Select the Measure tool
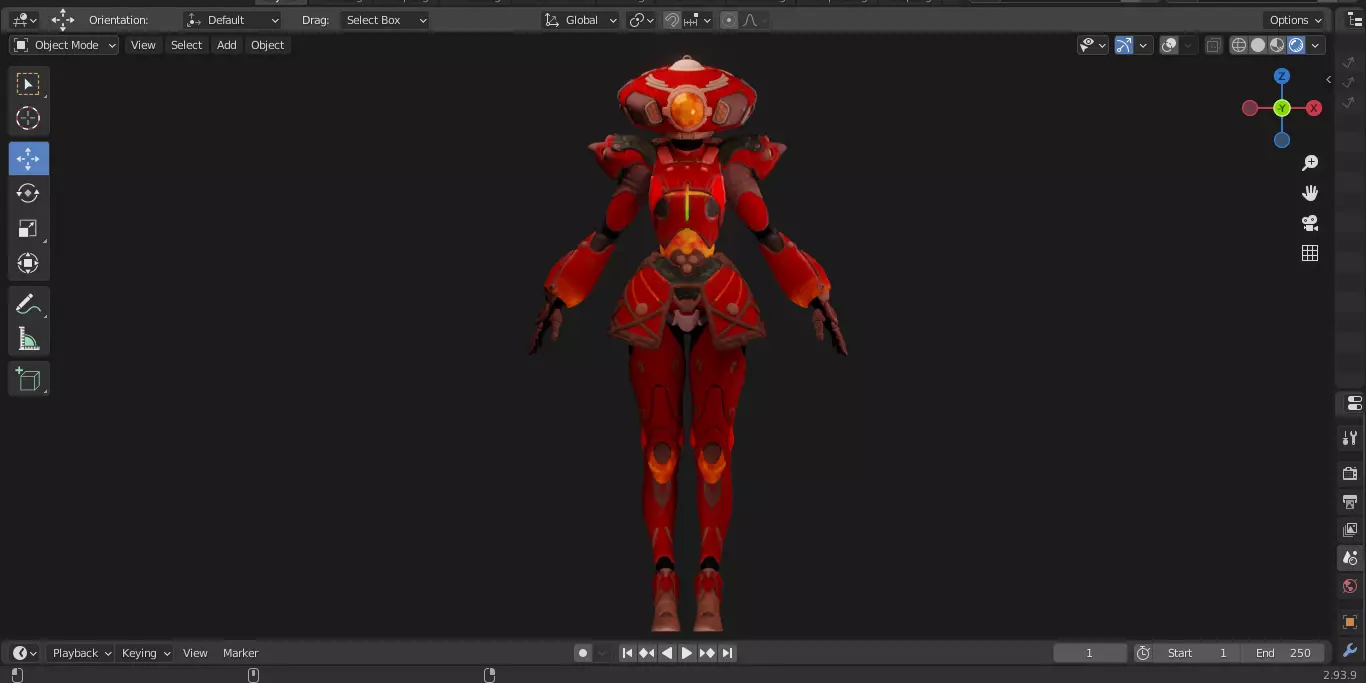 pyautogui.click(x=28, y=339)
